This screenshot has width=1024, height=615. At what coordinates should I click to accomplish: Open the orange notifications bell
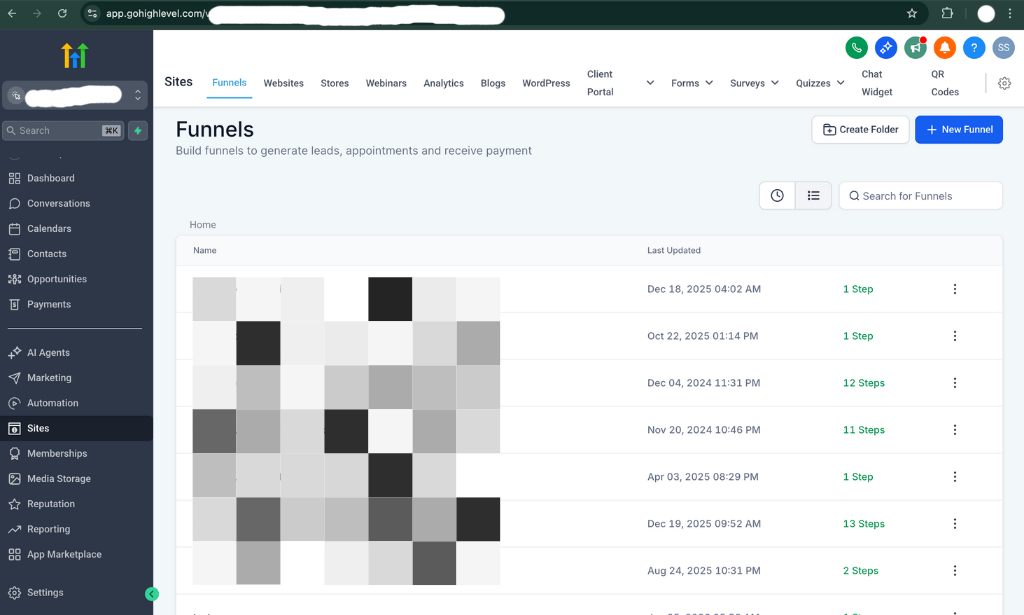click(x=945, y=47)
